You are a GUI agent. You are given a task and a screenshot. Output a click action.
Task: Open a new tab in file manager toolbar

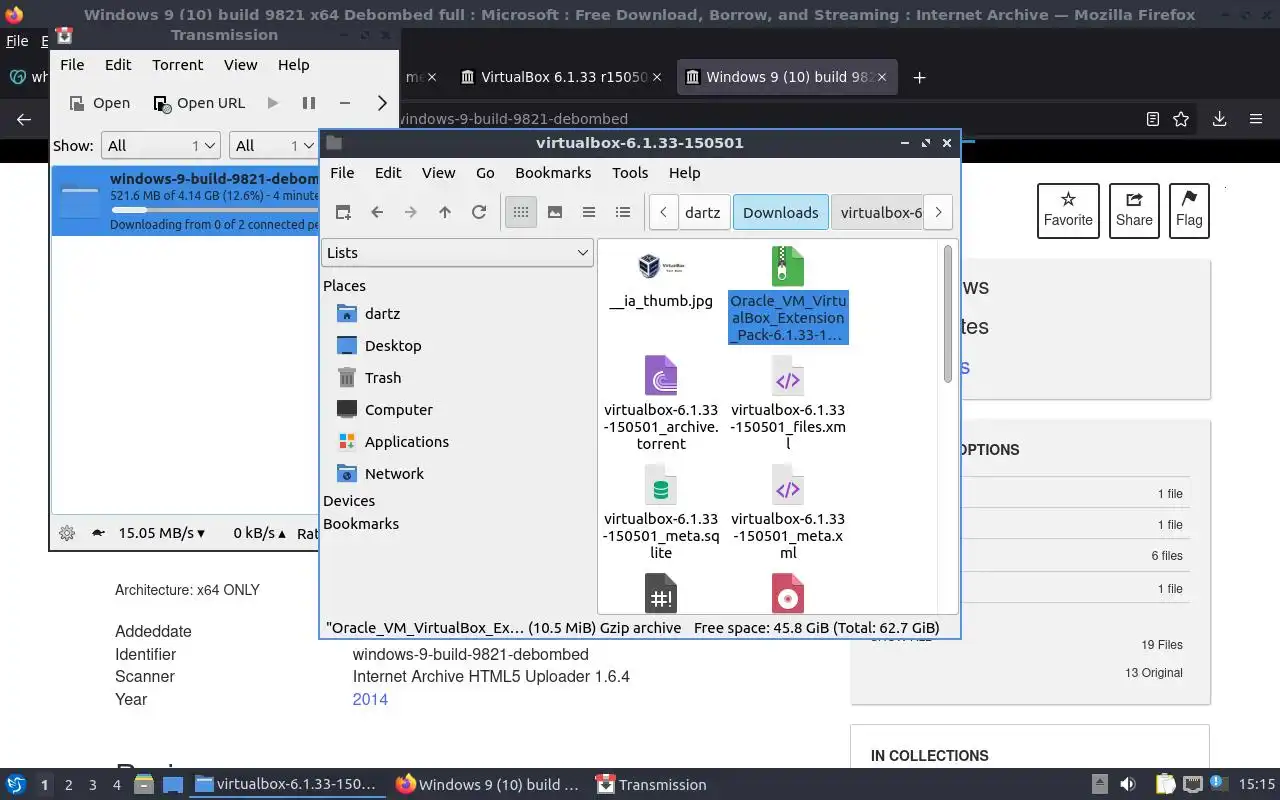343,212
